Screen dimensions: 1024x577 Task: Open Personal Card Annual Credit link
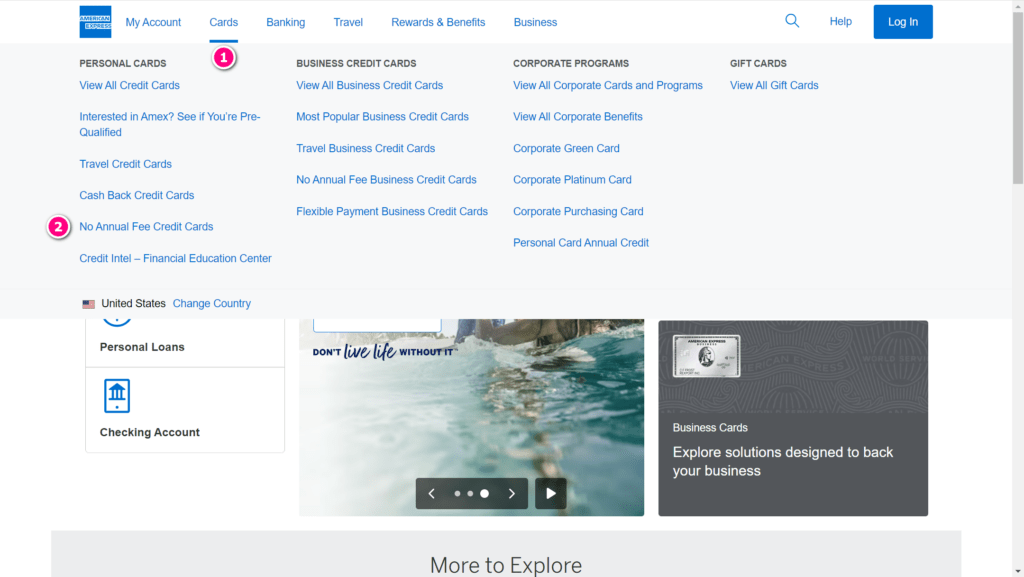(x=581, y=243)
